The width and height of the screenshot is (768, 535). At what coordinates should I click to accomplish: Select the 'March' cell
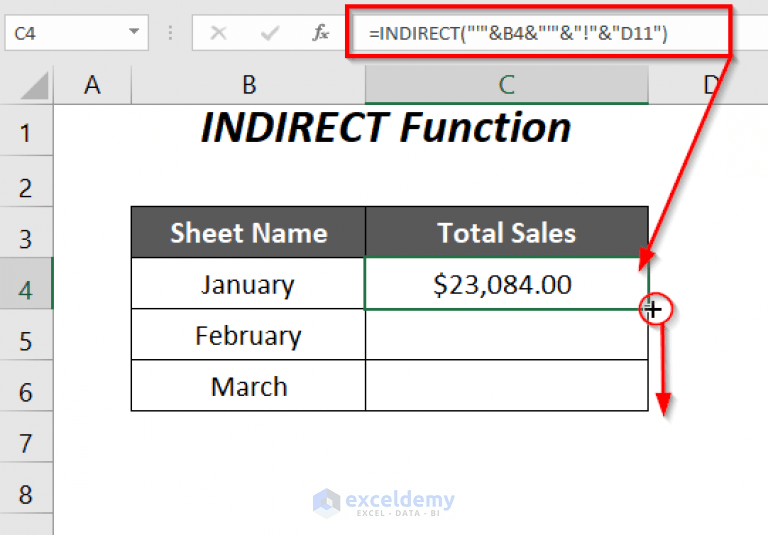point(248,386)
